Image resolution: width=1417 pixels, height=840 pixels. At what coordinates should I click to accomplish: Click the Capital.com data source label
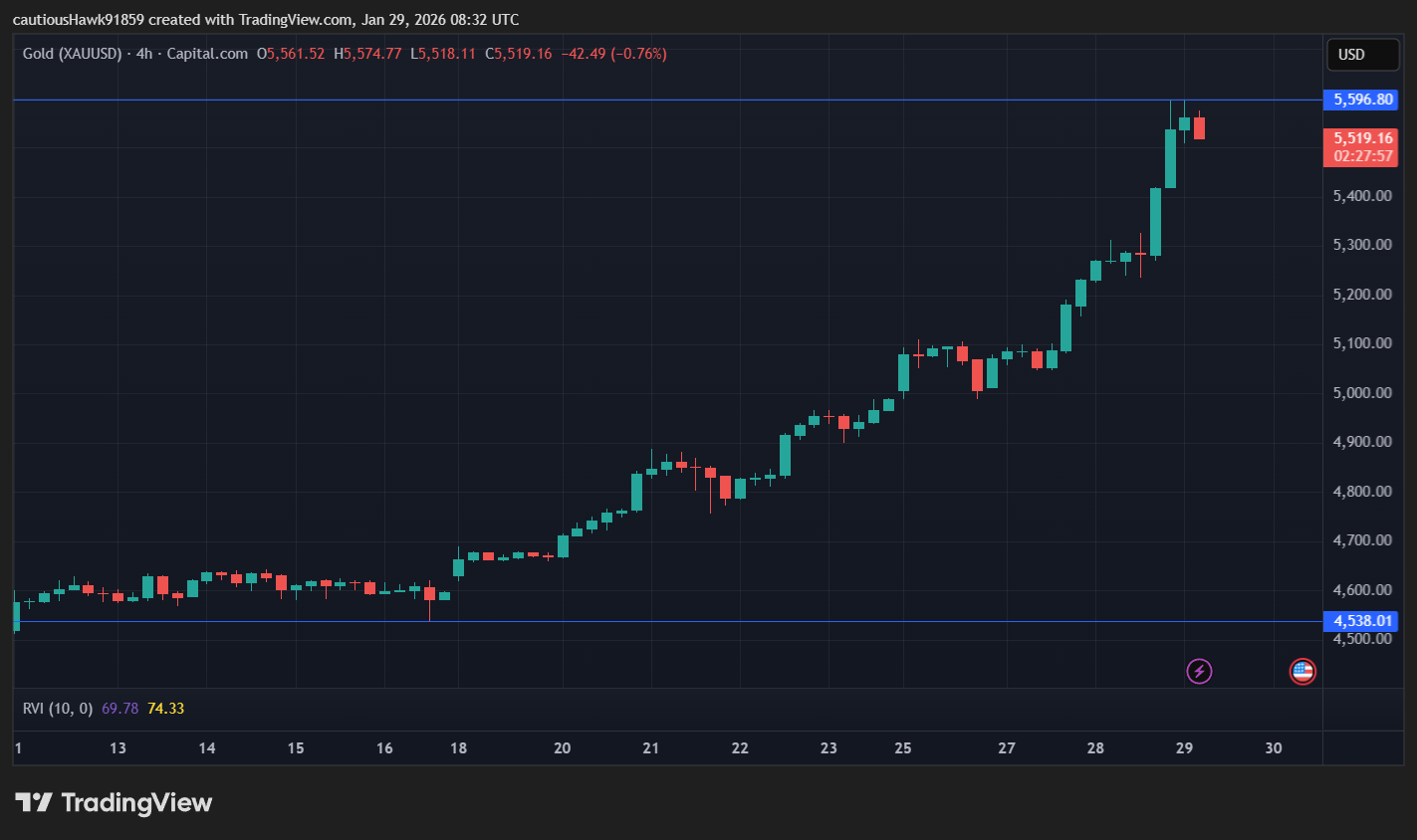tap(207, 54)
